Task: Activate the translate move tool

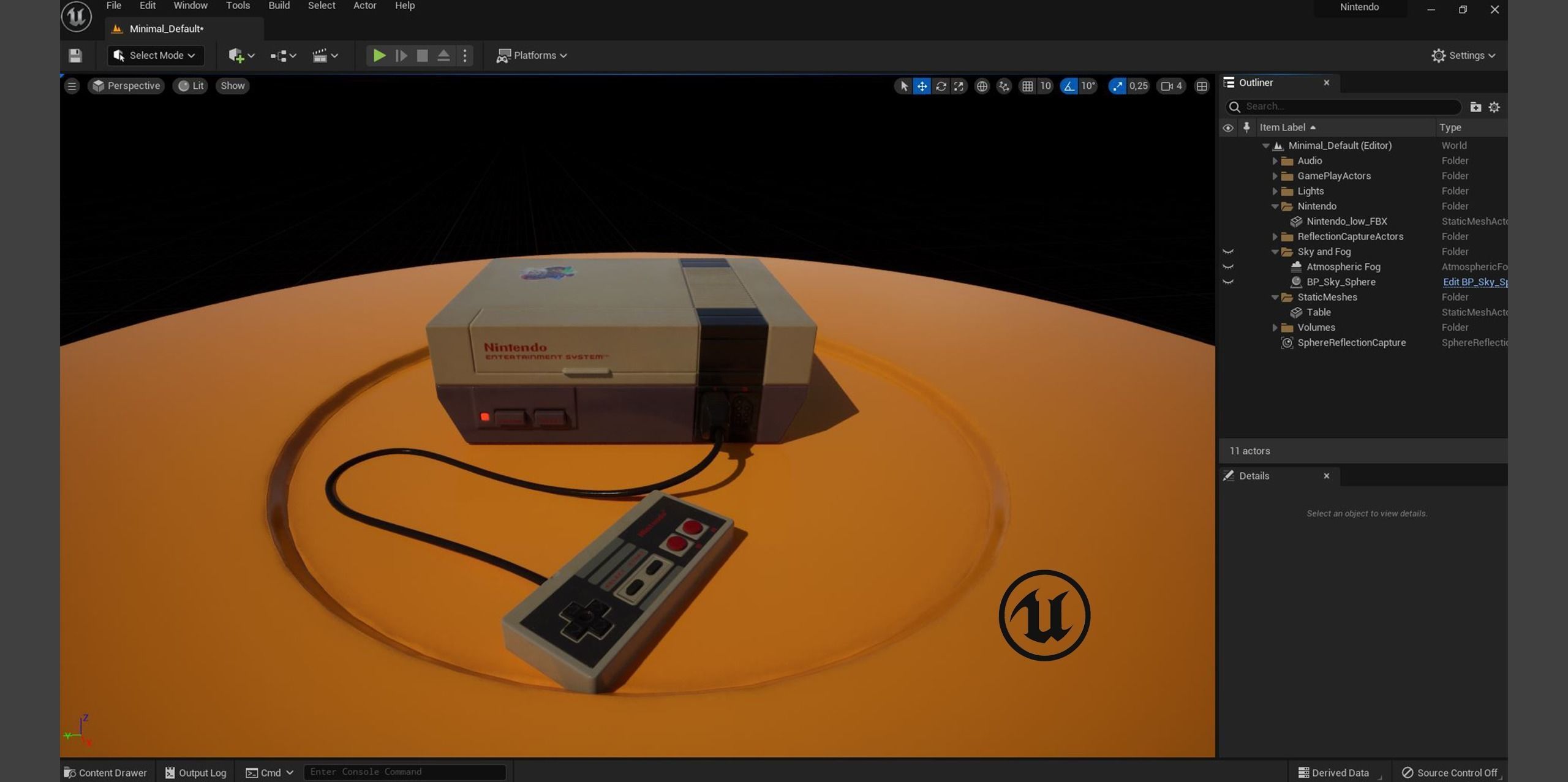Action: coord(922,86)
